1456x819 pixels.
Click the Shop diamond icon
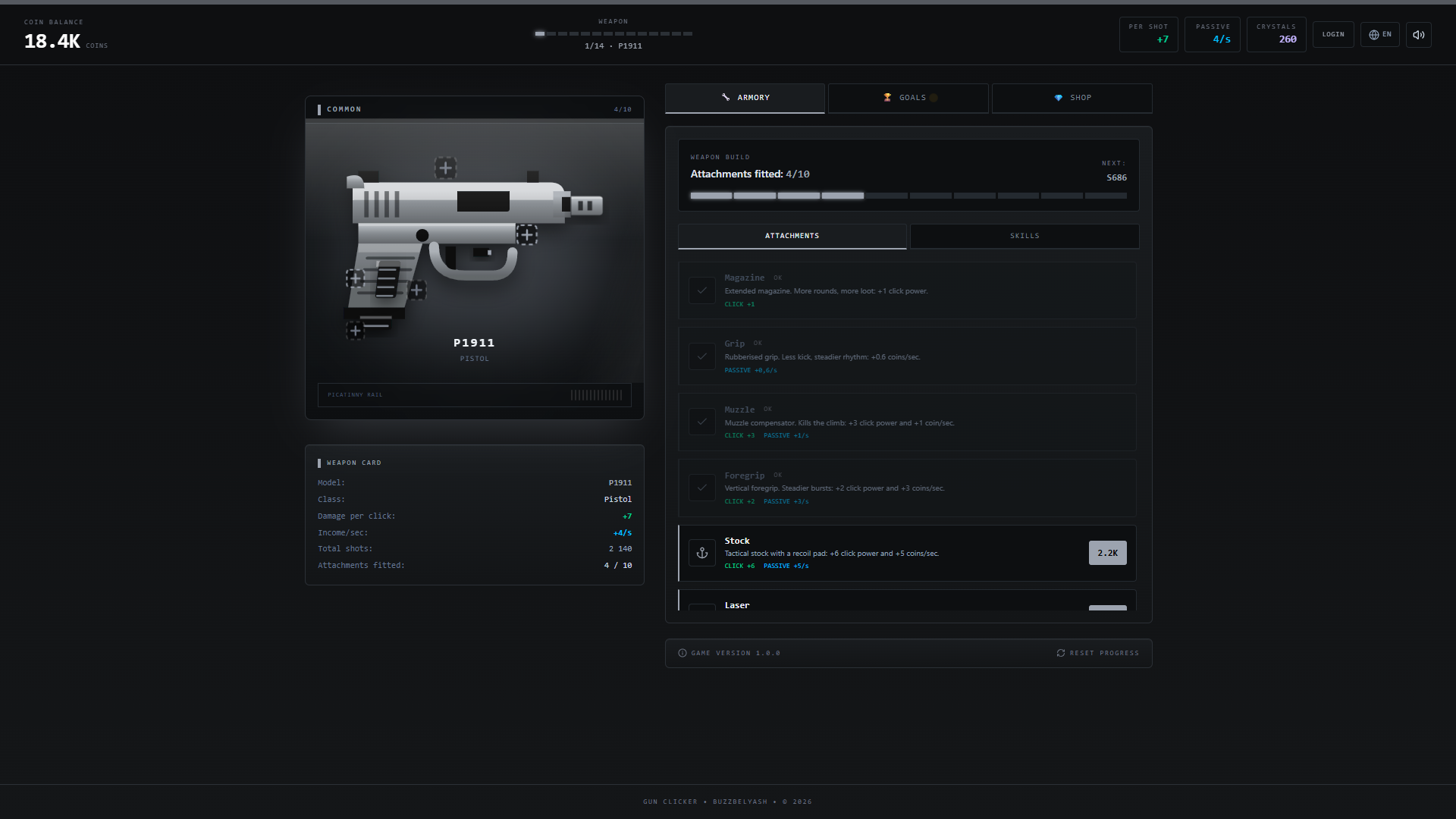point(1059,98)
